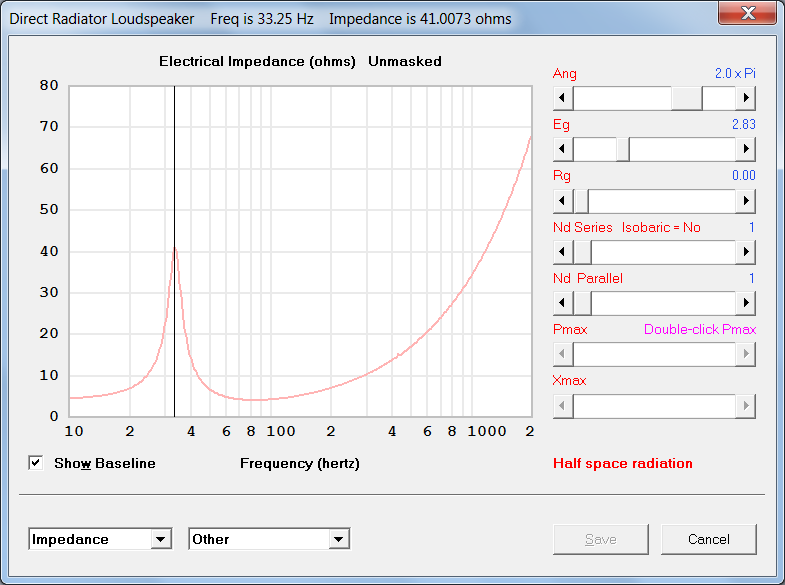Click the Unmasked label above chart
Screen dimensions: 785x585
(x=405, y=62)
